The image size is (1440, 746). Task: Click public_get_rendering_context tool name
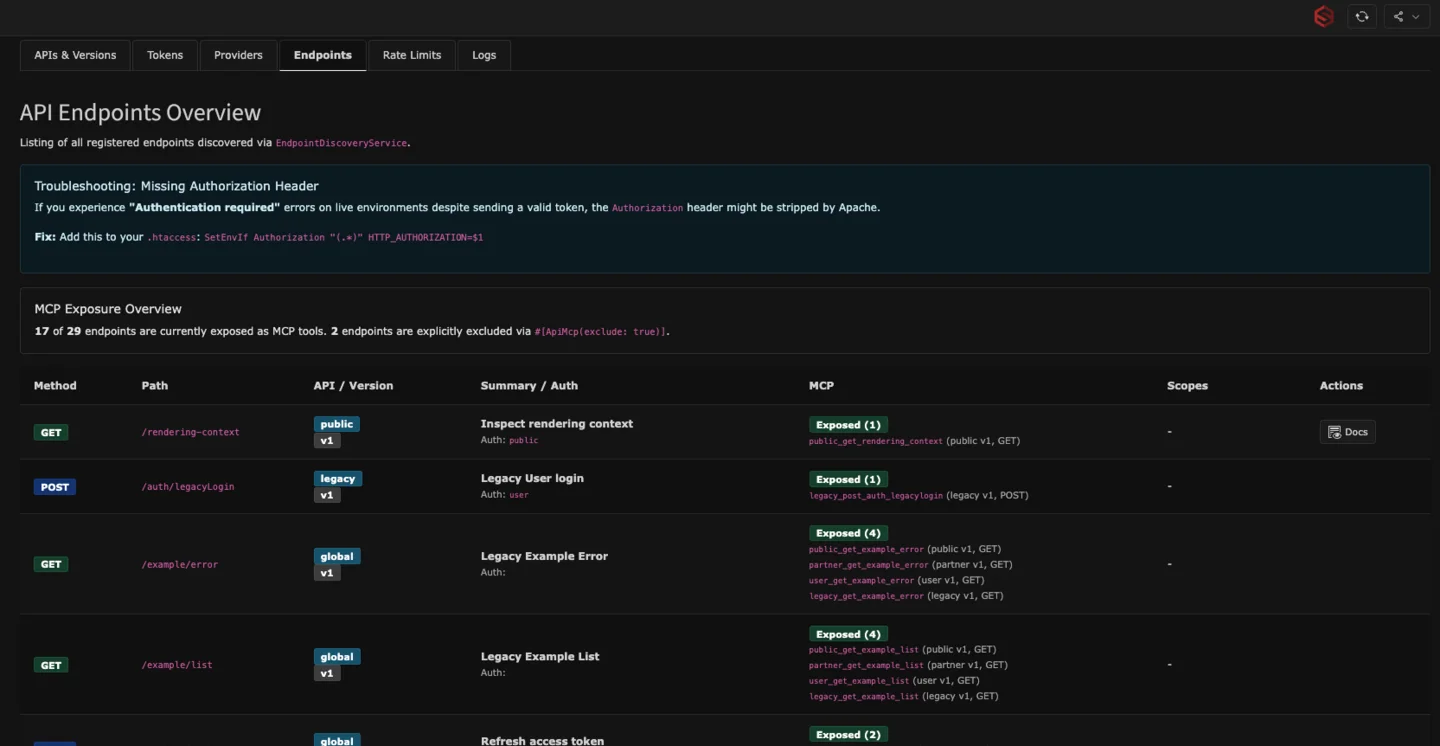click(876, 441)
